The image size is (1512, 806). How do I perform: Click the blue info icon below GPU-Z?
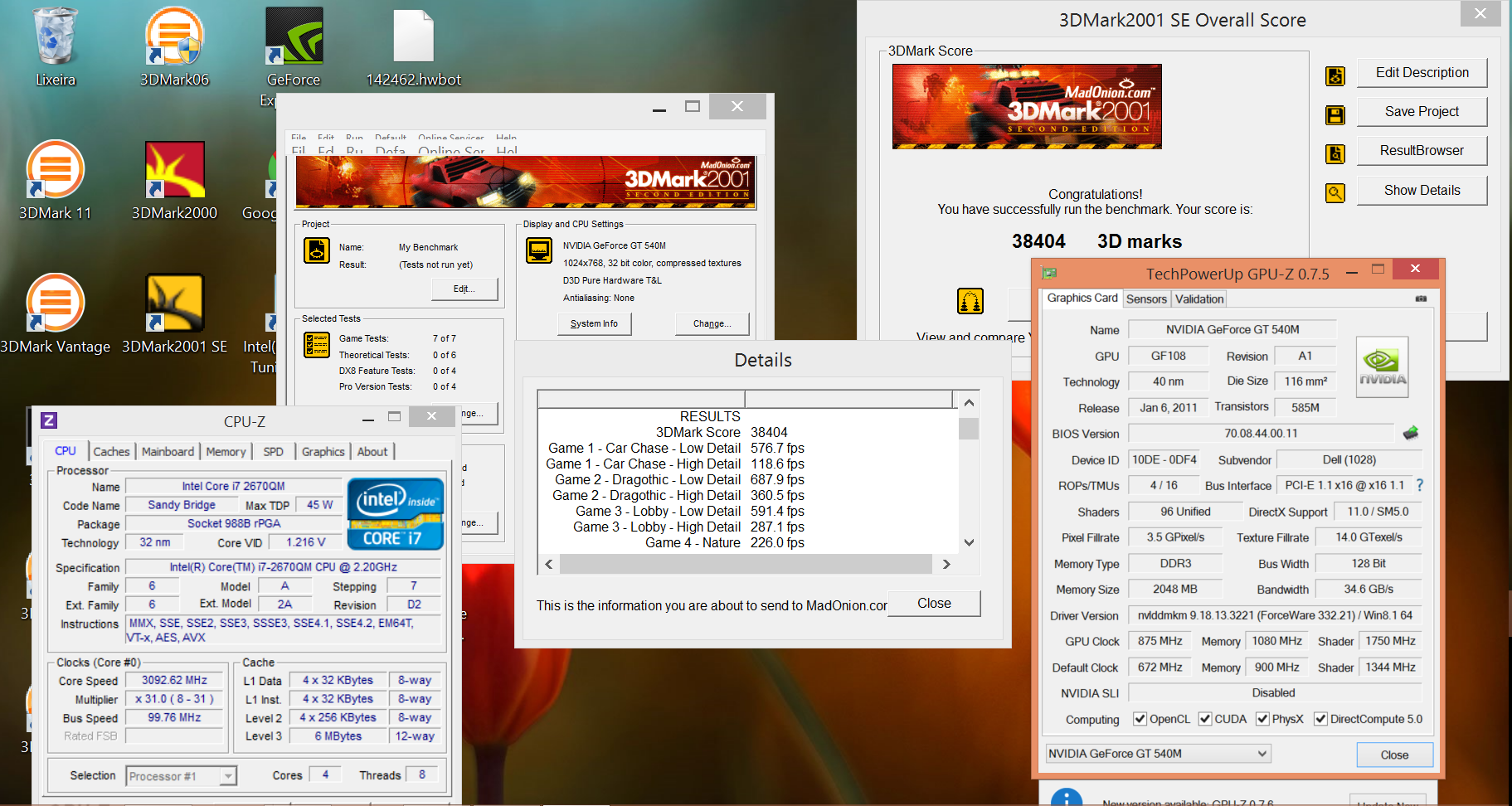pos(1066,797)
